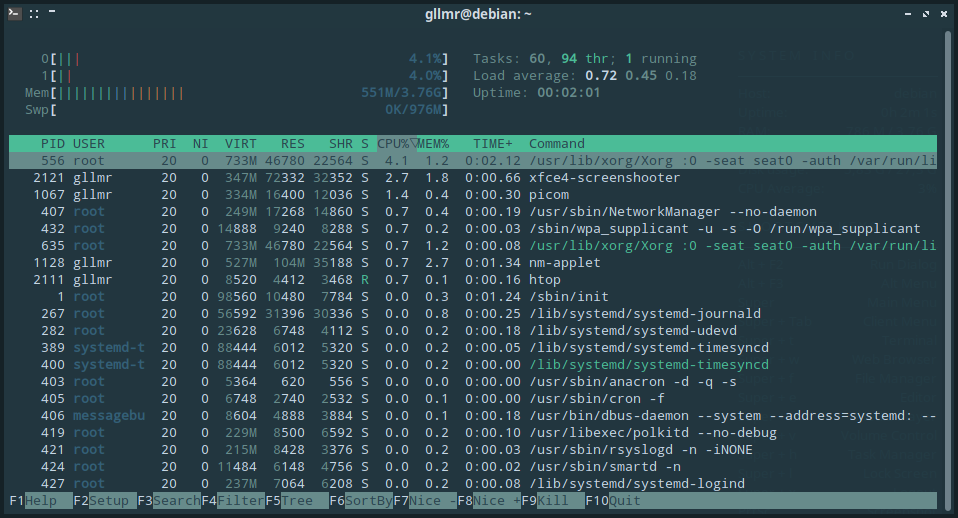Image resolution: width=958 pixels, height=518 pixels.
Task: Sort by the RES column header
Action: point(293,144)
